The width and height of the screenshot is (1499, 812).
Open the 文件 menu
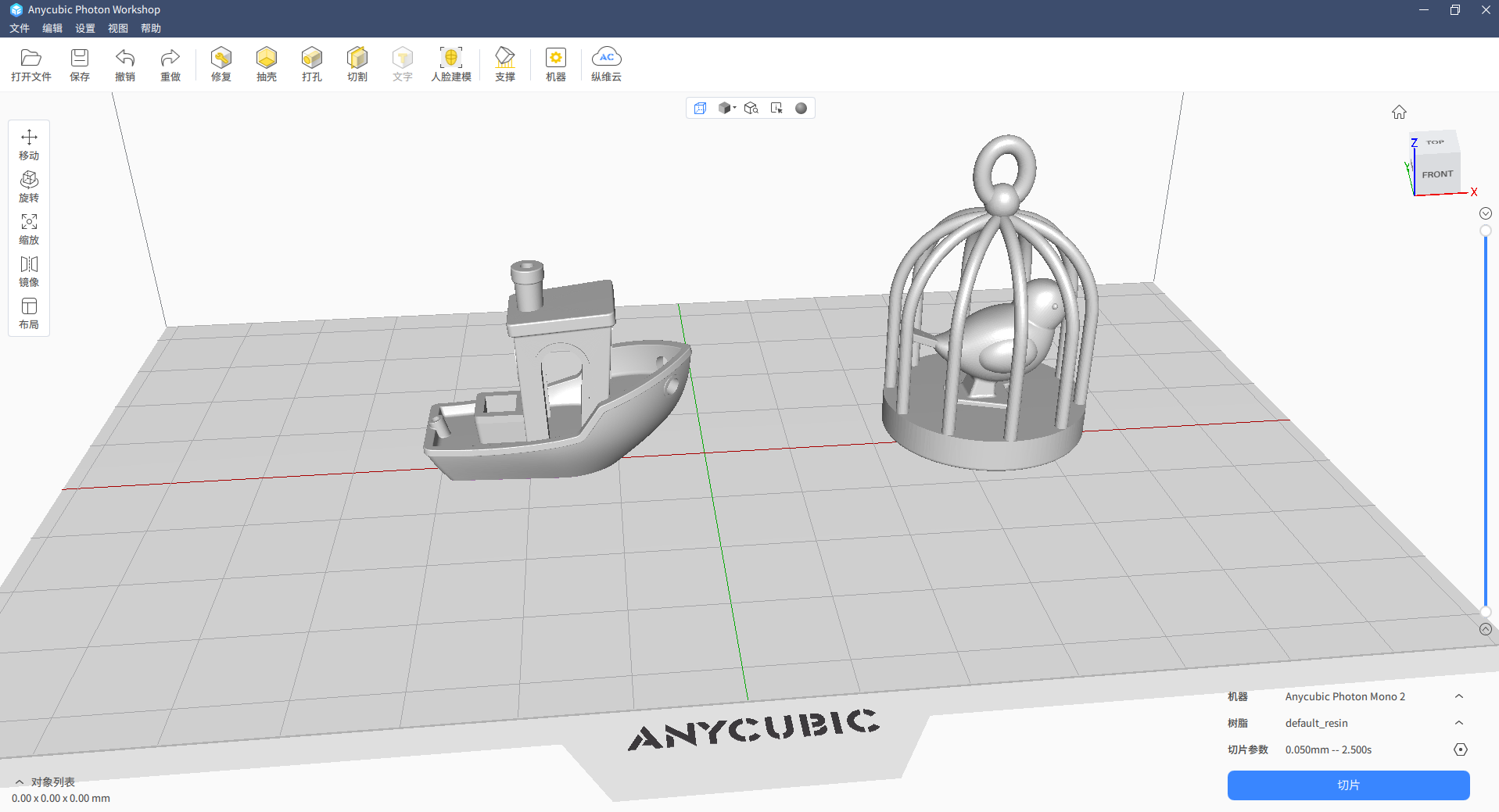[x=20, y=28]
